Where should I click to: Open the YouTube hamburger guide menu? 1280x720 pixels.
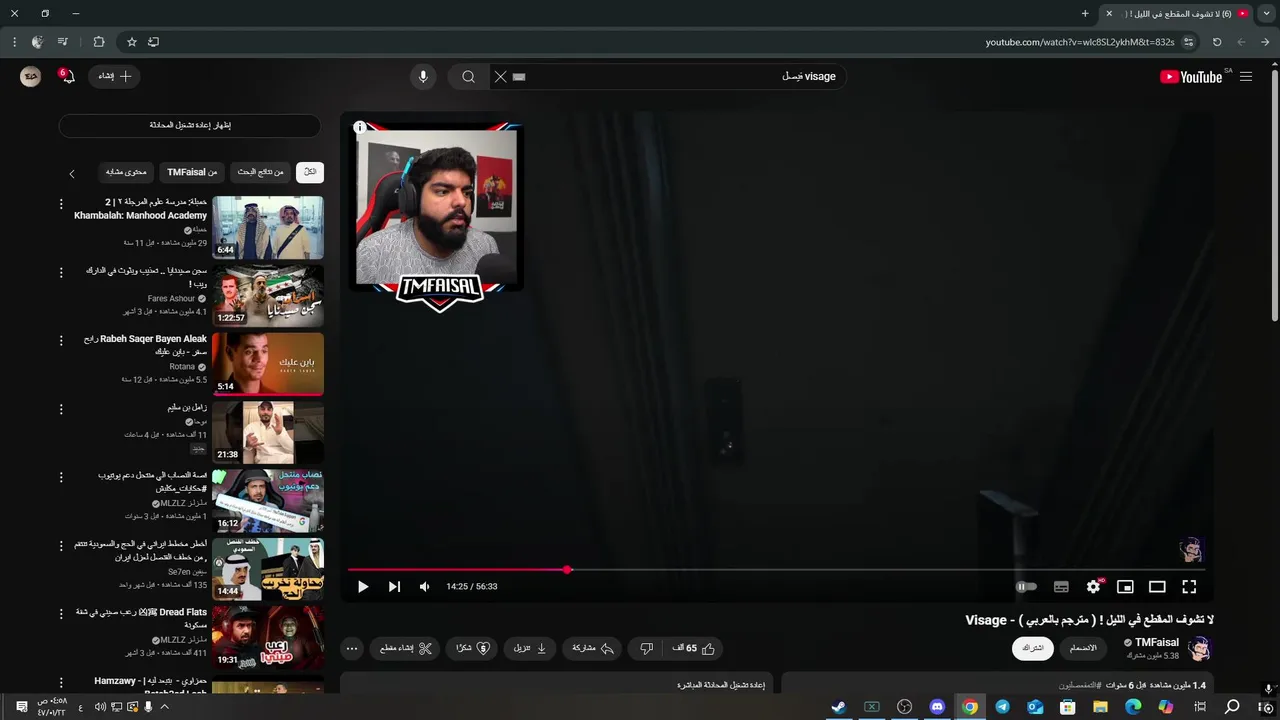pos(1246,77)
